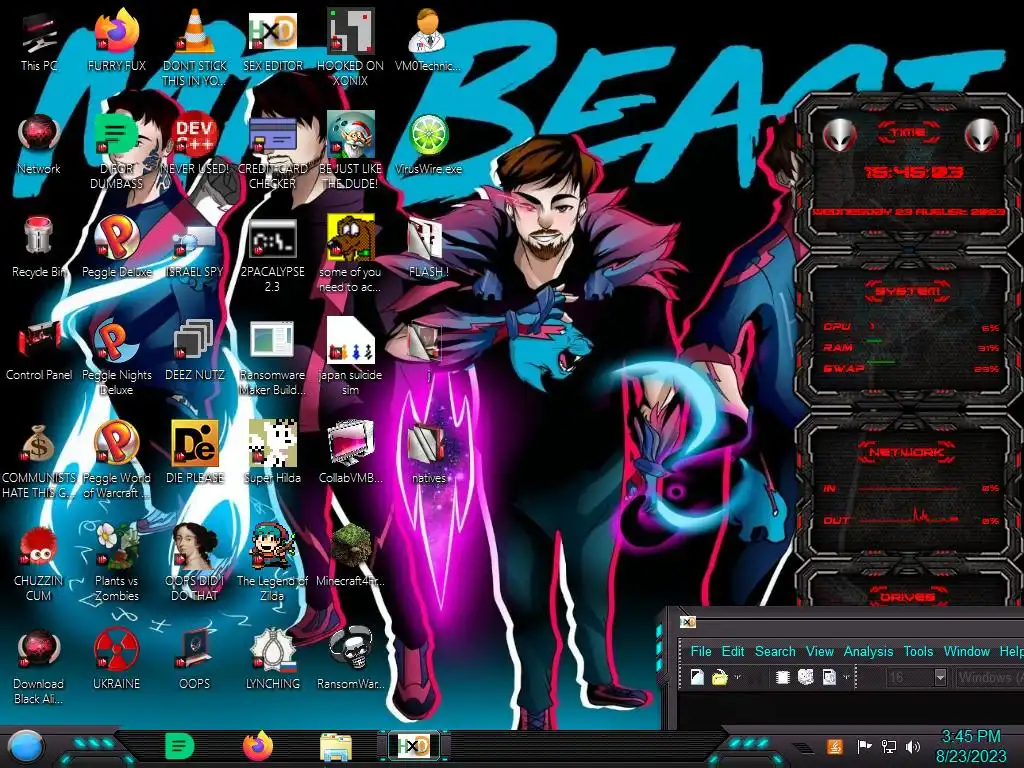
Task: Select the Control Panel desktop icon
Action: coord(39,351)
